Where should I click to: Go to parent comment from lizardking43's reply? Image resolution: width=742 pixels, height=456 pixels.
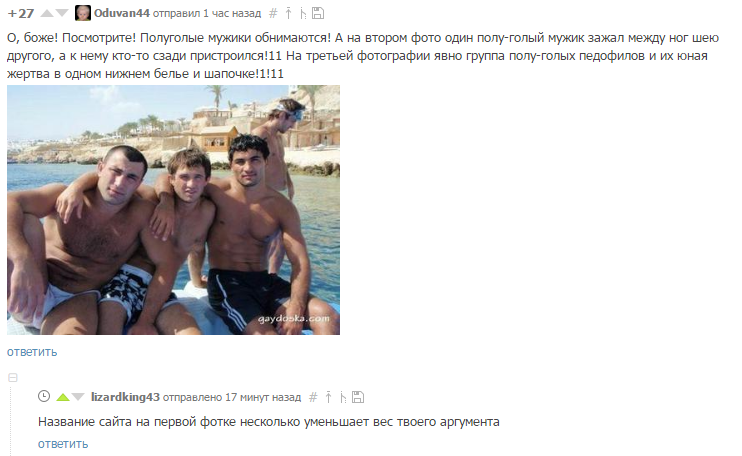coord(328,397)
